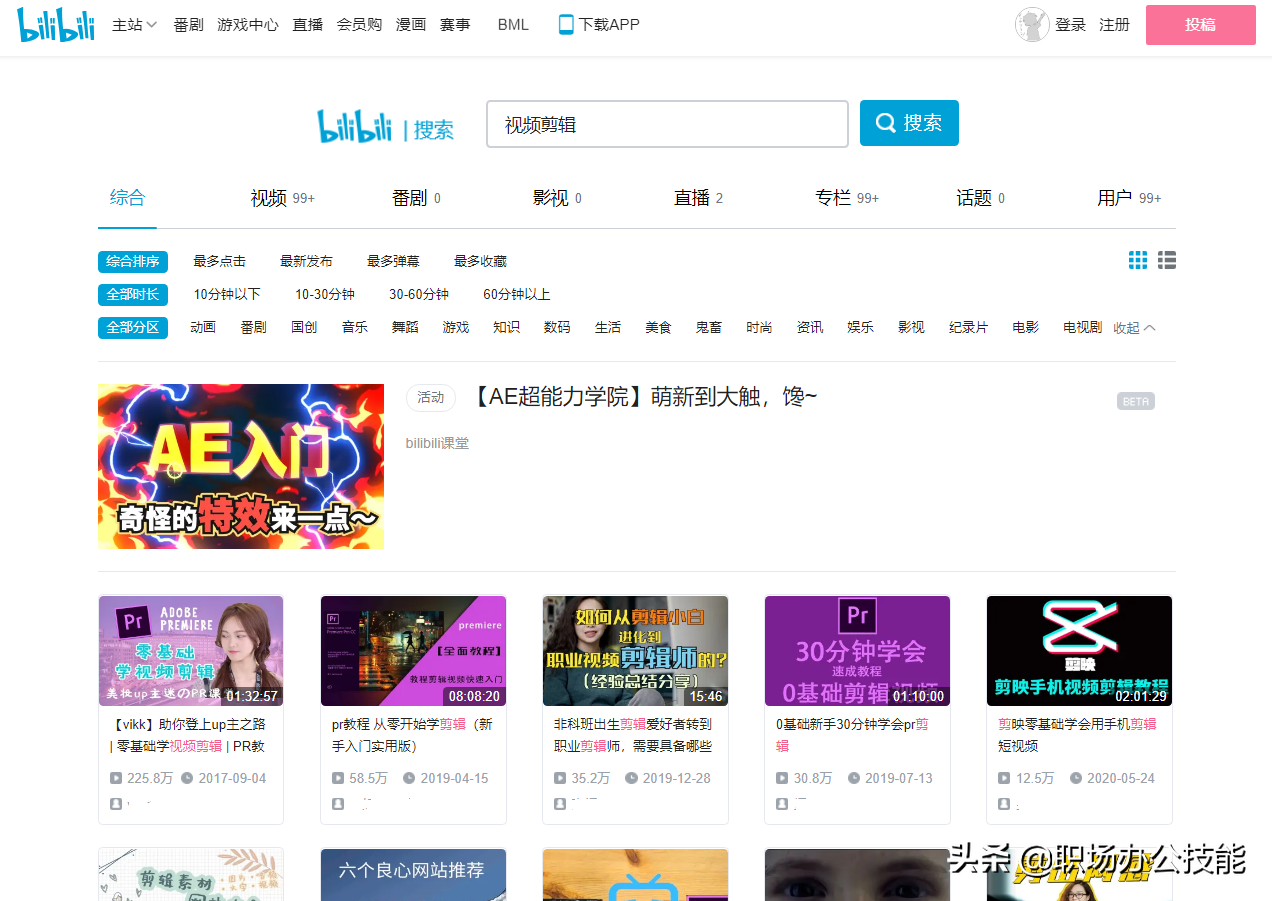Click the bilibili 搜索 logo beside search box
This screenshot has height=901, width=1272.
coord(386,127)
